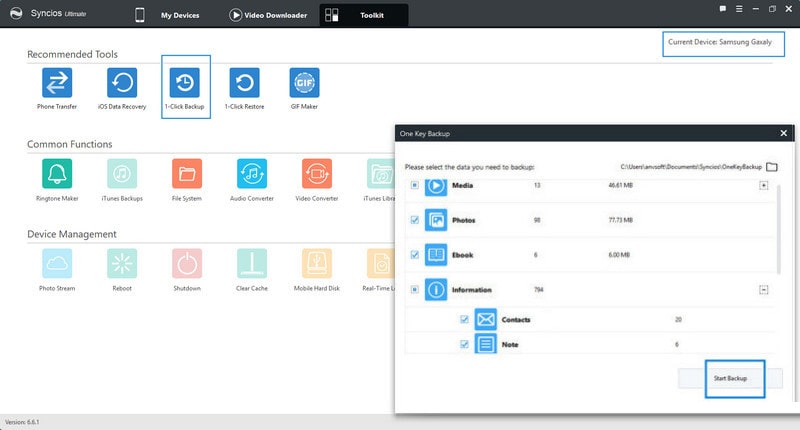The width and height of the screenshot is (800, 430).
Task: Open the File System function
Action: [187, 173]
